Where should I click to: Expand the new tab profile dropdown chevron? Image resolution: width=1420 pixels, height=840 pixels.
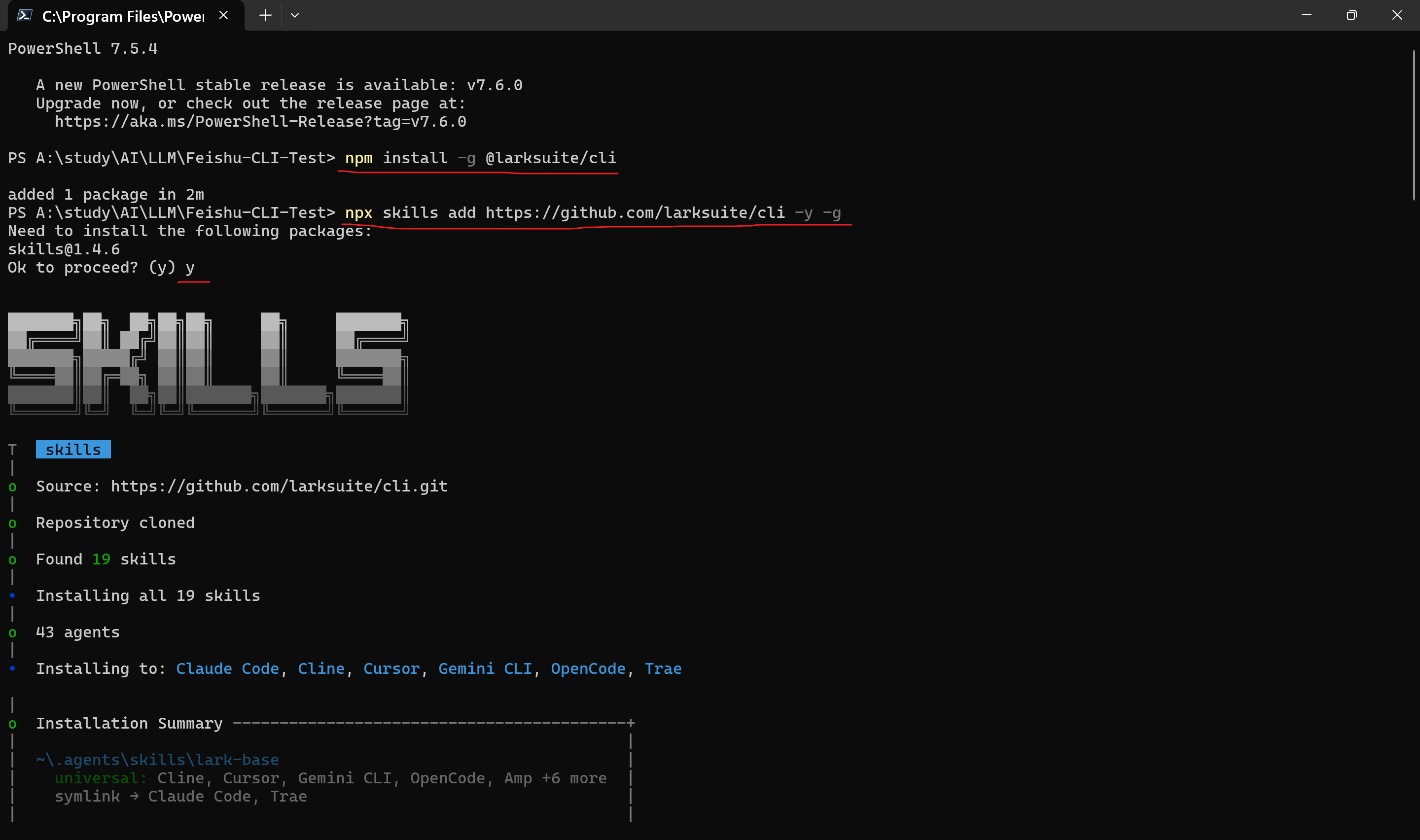295,15
